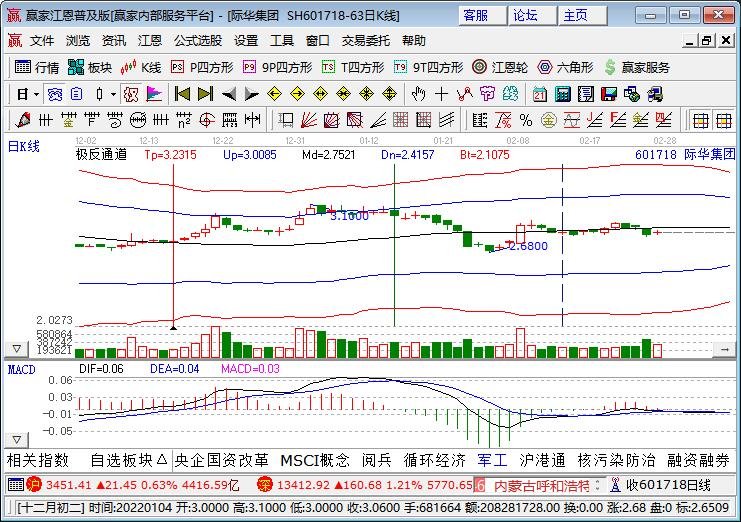The height and width of the screenshot is (522, 741).
Task: Click the red 沪 index badge in status bar
Action: coord(34,484)
